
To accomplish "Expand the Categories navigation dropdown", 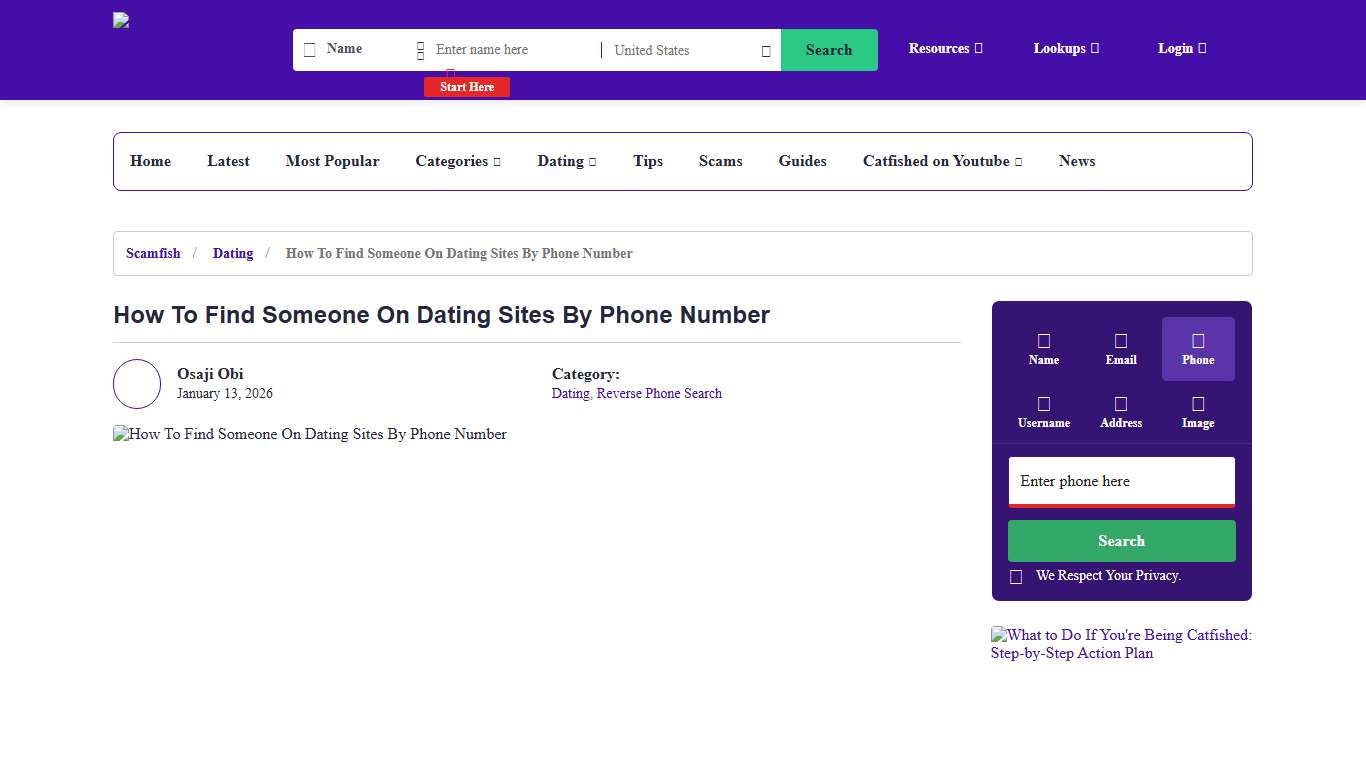I will [x=458, y=161].
